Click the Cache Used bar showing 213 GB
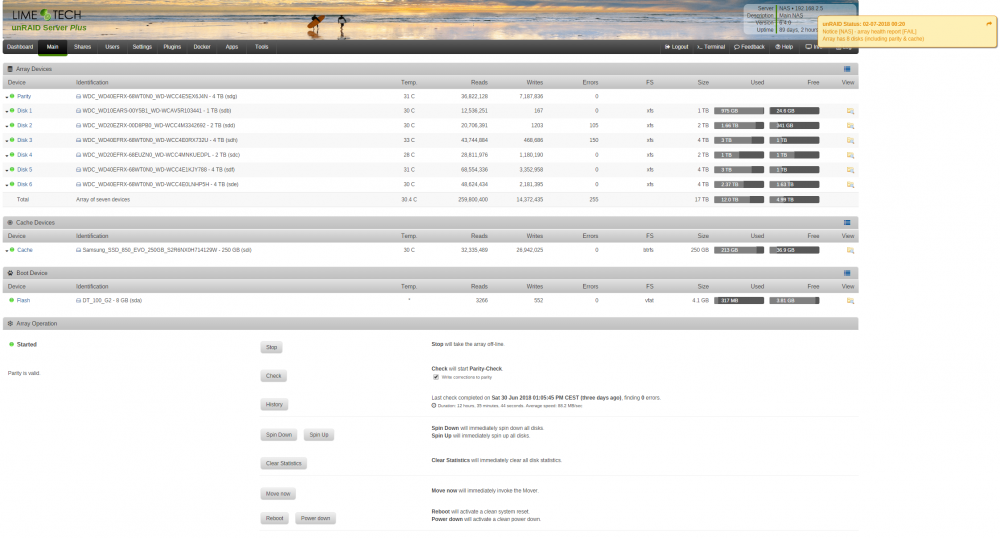The image size is (1000, 538). (739, 251)
